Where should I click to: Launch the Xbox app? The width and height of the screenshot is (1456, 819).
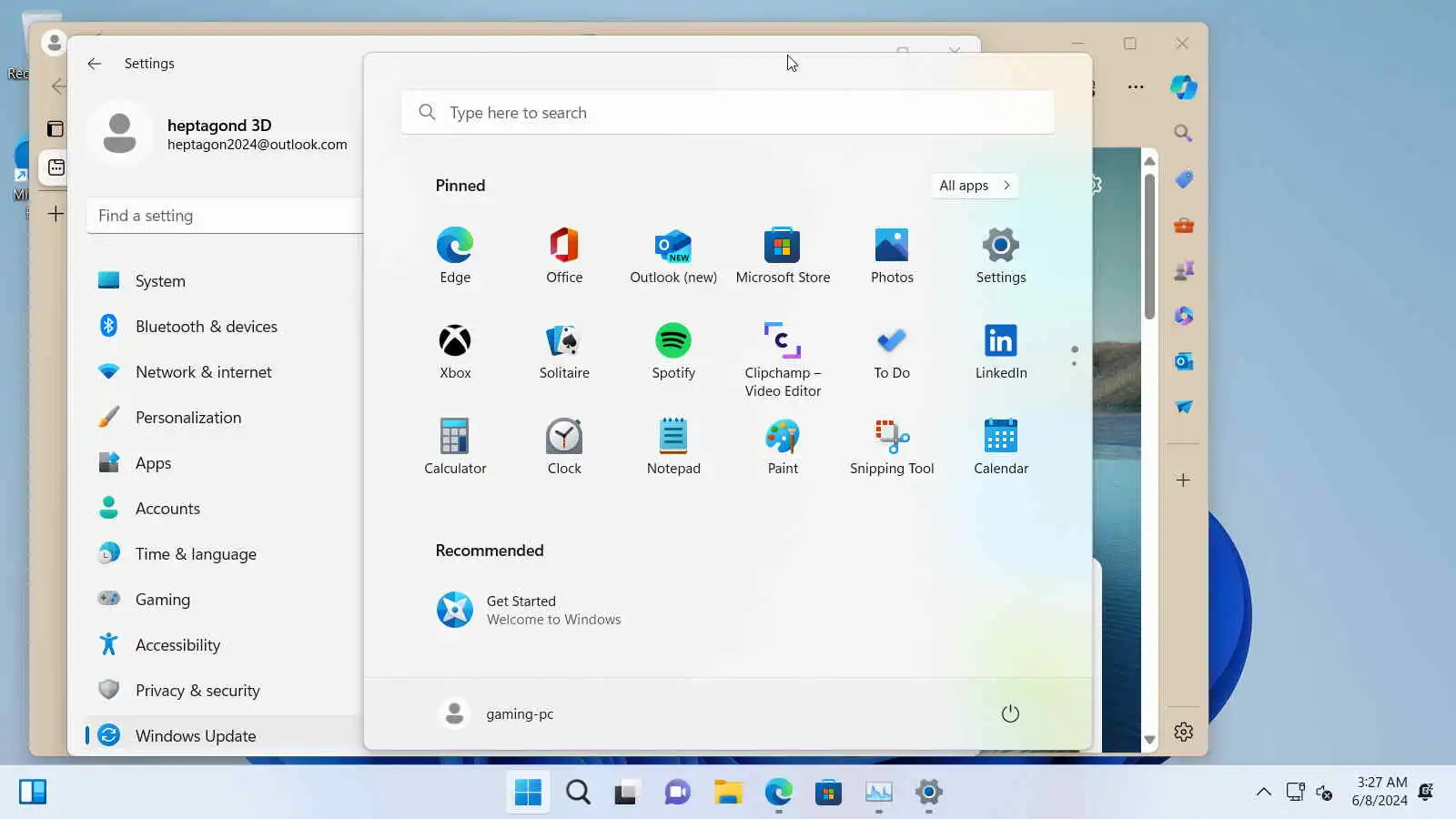coord(455,351)
